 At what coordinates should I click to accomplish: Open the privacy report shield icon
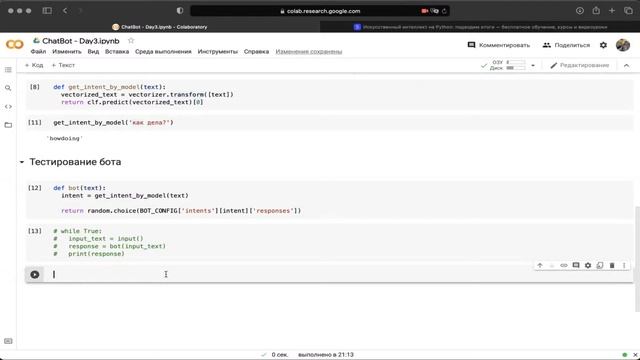coord(180,11)
